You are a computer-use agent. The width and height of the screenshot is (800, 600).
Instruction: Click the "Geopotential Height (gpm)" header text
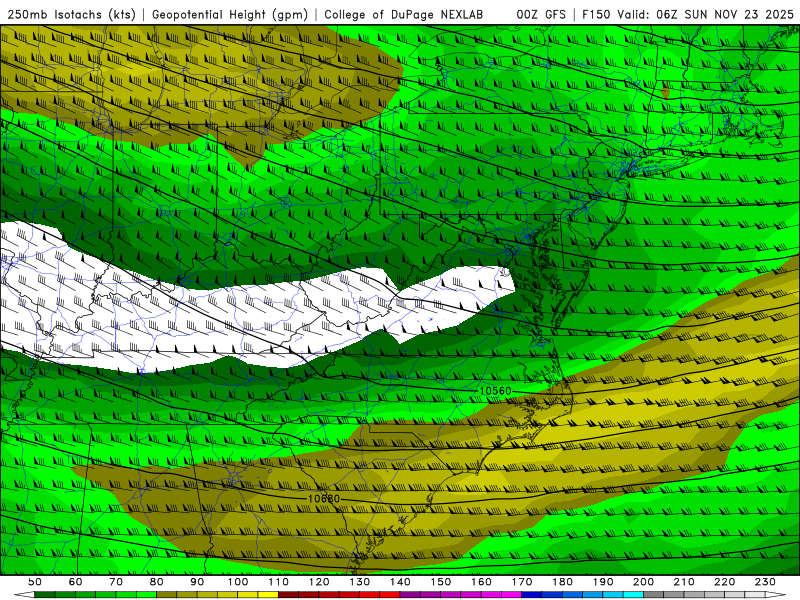pyautogui.click(x=230, y=15)
